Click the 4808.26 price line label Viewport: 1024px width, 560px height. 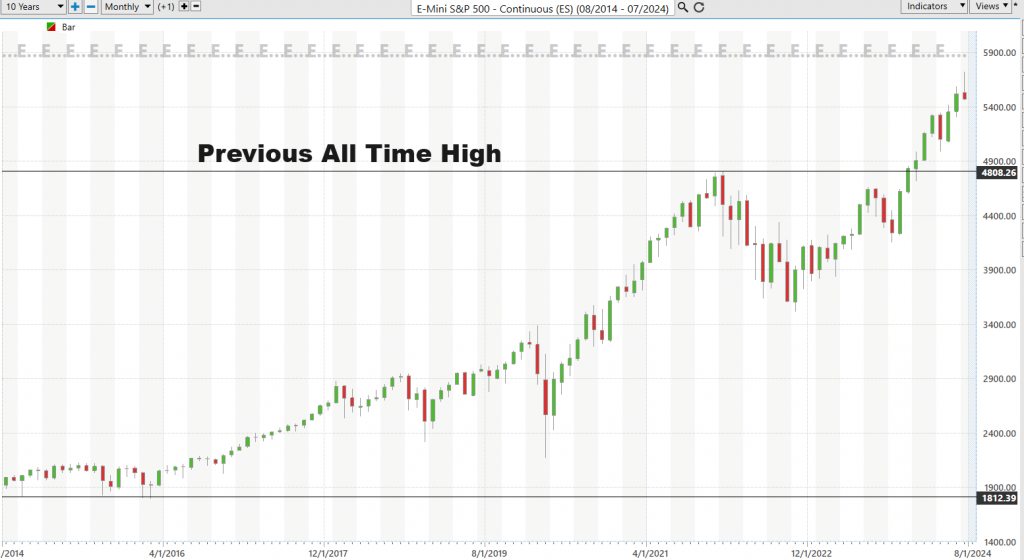coord(997,172)
